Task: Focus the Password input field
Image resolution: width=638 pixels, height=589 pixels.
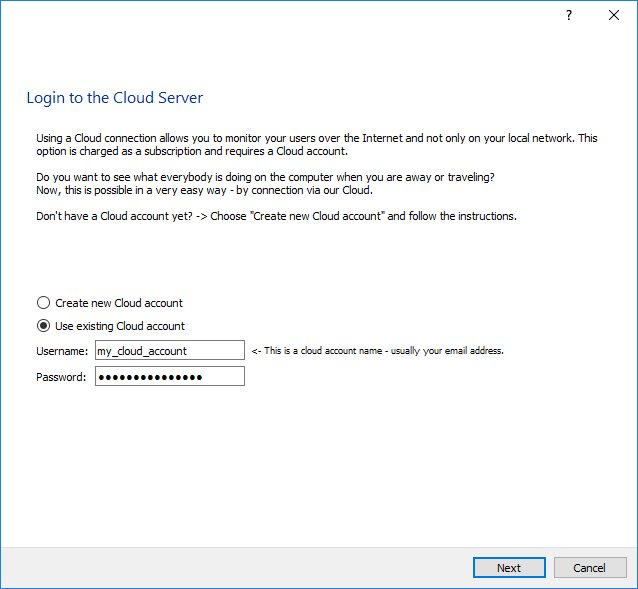Action: point(169,376)
